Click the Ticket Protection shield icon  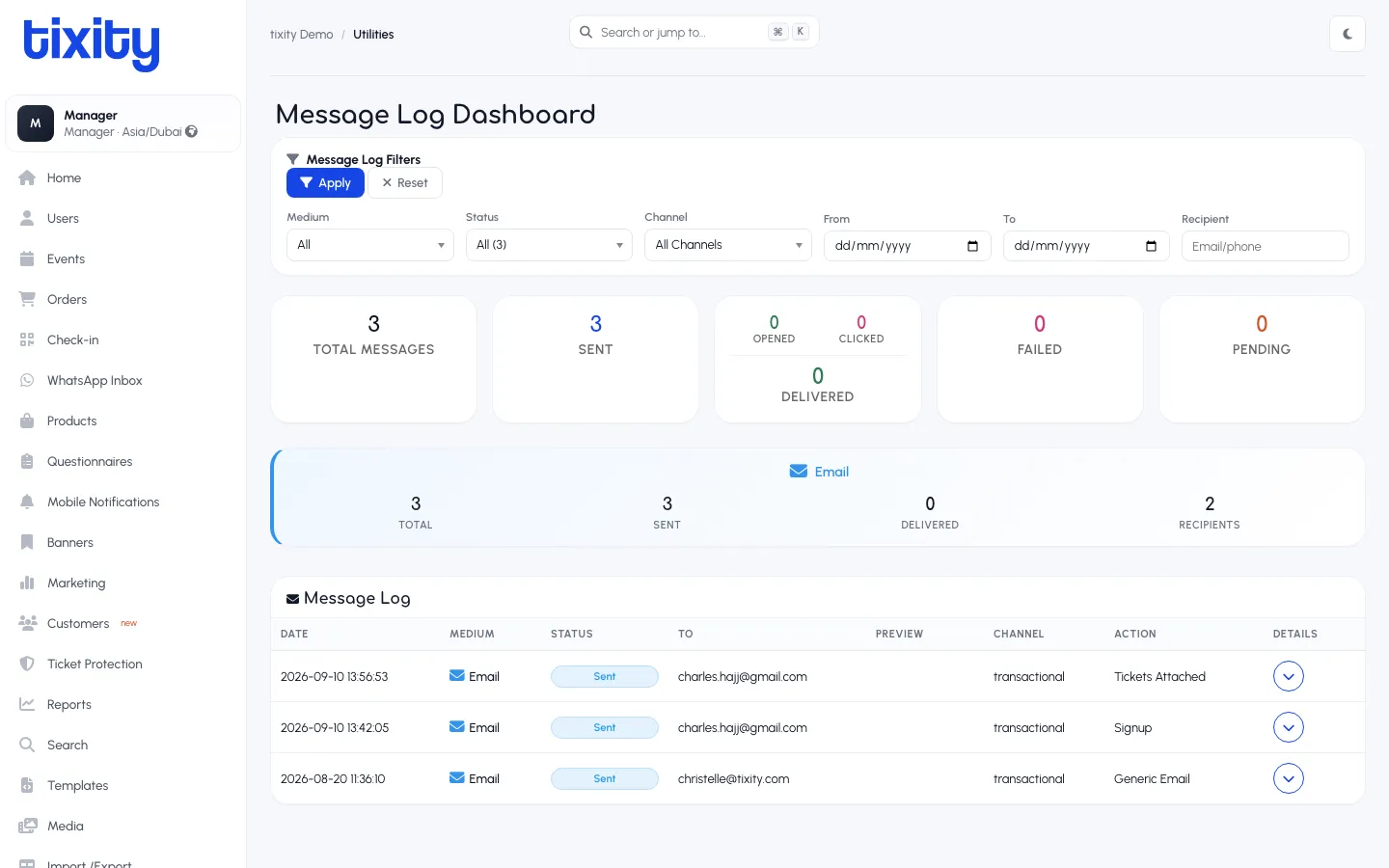click(27, 664)
